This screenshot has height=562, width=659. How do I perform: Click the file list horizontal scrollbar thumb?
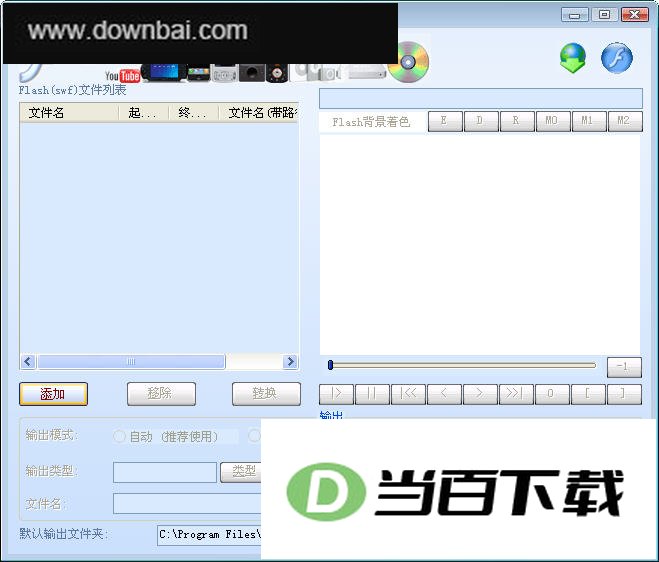coord(131,361)
